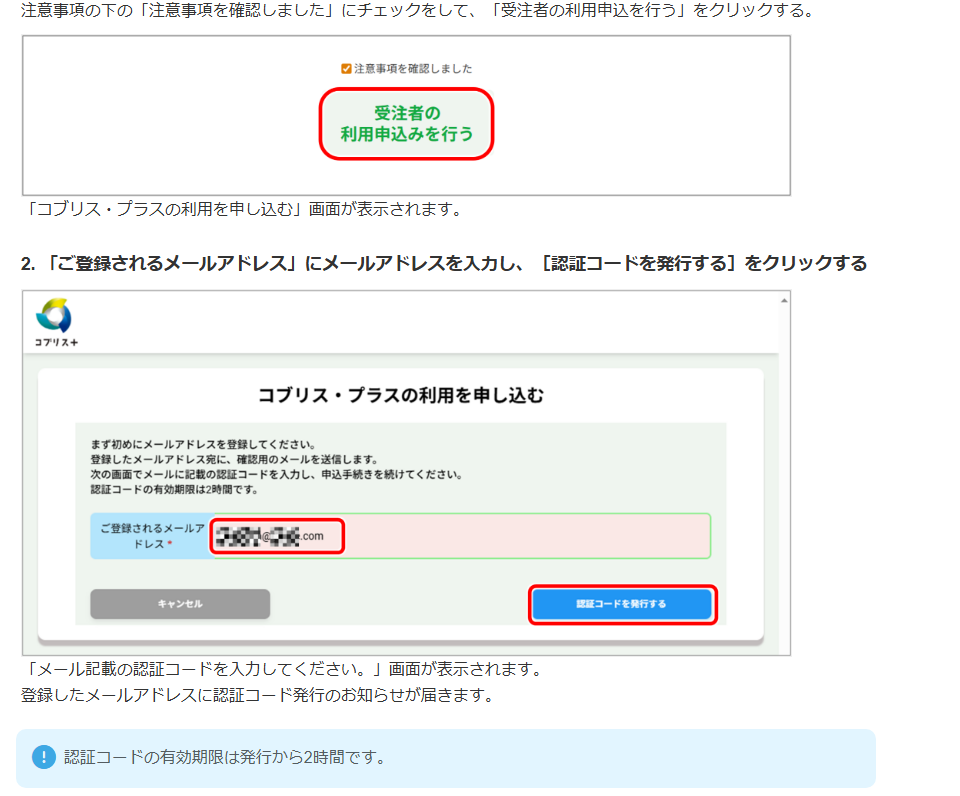960x796 pixels.
Task: Click the 「コブリス・プラスの利用を申し込む」画面が表示されます caption
Action: pyautogui.click(x=244, y=209)
